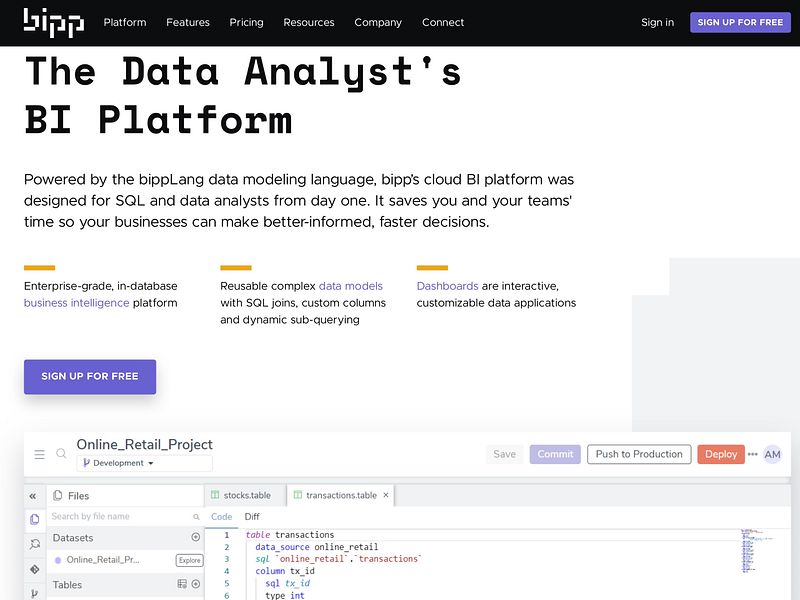Click the large SIGN UP FOR FREE button
Image resolution: width=800 pixels, height=600 pixels.
click(x=90, y=377)
